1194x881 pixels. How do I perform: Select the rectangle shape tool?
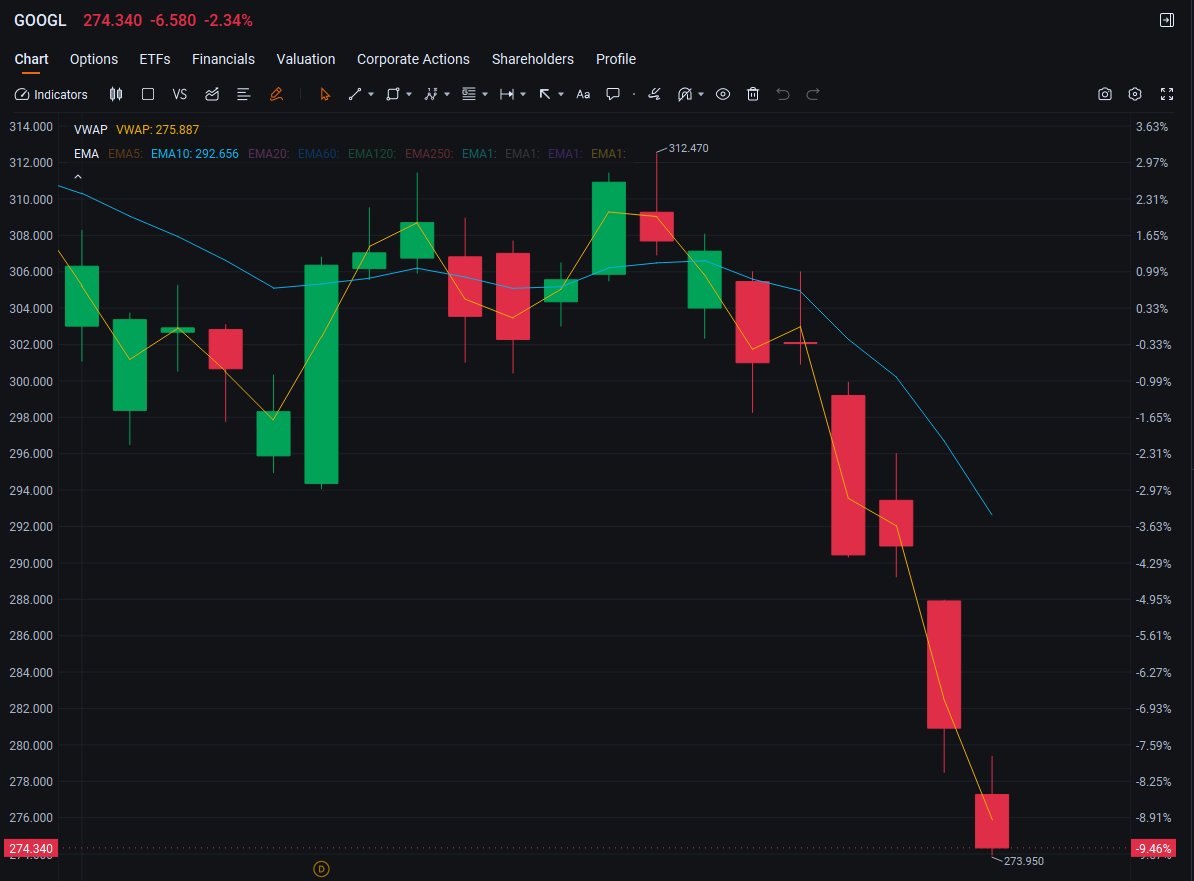(x=392, y=94)
